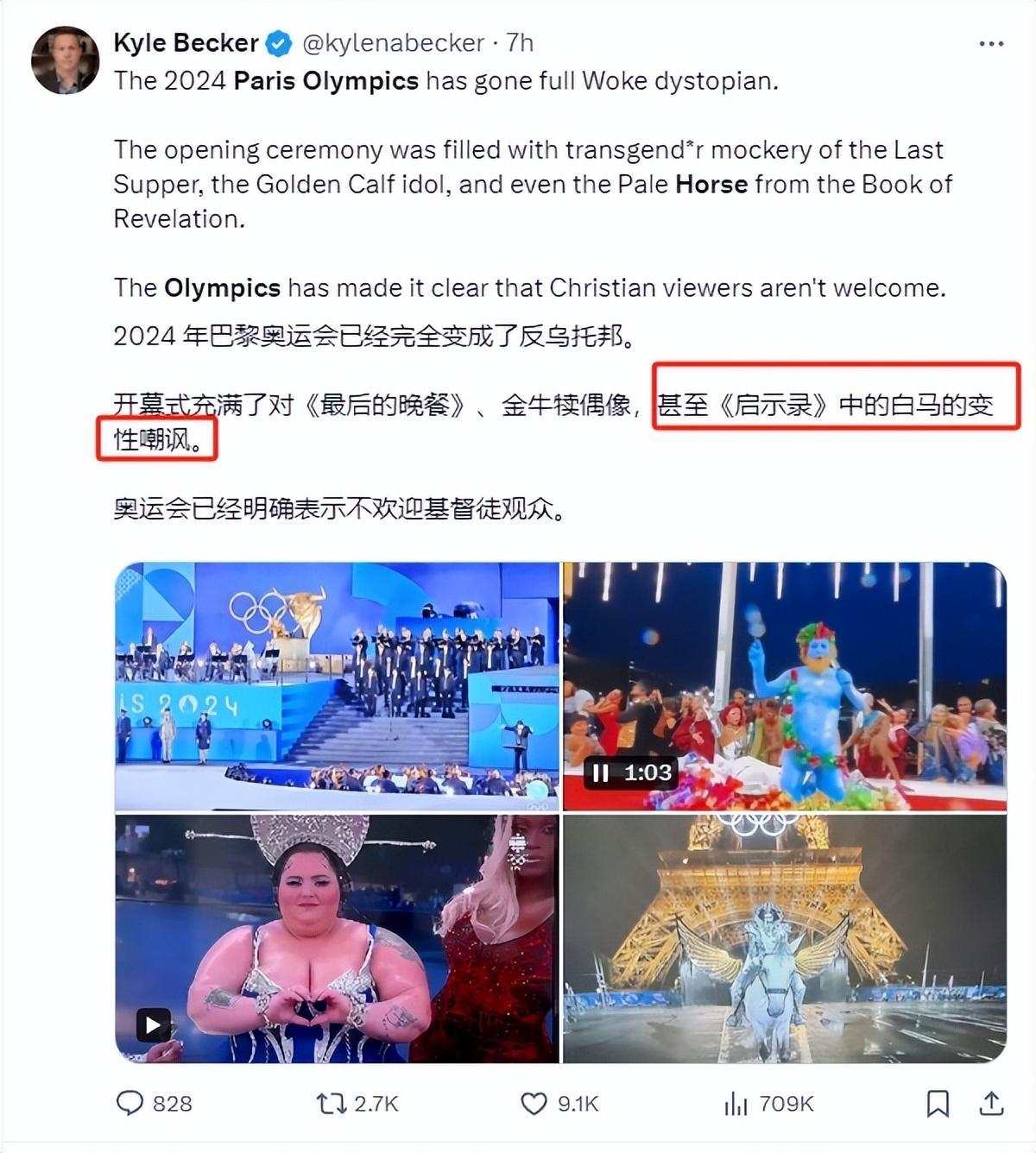Open the three-dot more options menu
1036x1153 pixels.
click(990, 43)
